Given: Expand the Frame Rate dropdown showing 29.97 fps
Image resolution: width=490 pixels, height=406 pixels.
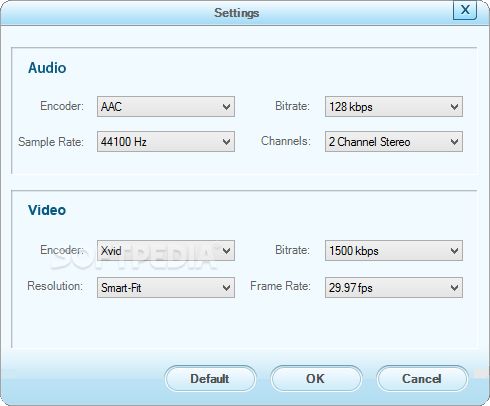Looking at the screenshot, I should (394, 287).
